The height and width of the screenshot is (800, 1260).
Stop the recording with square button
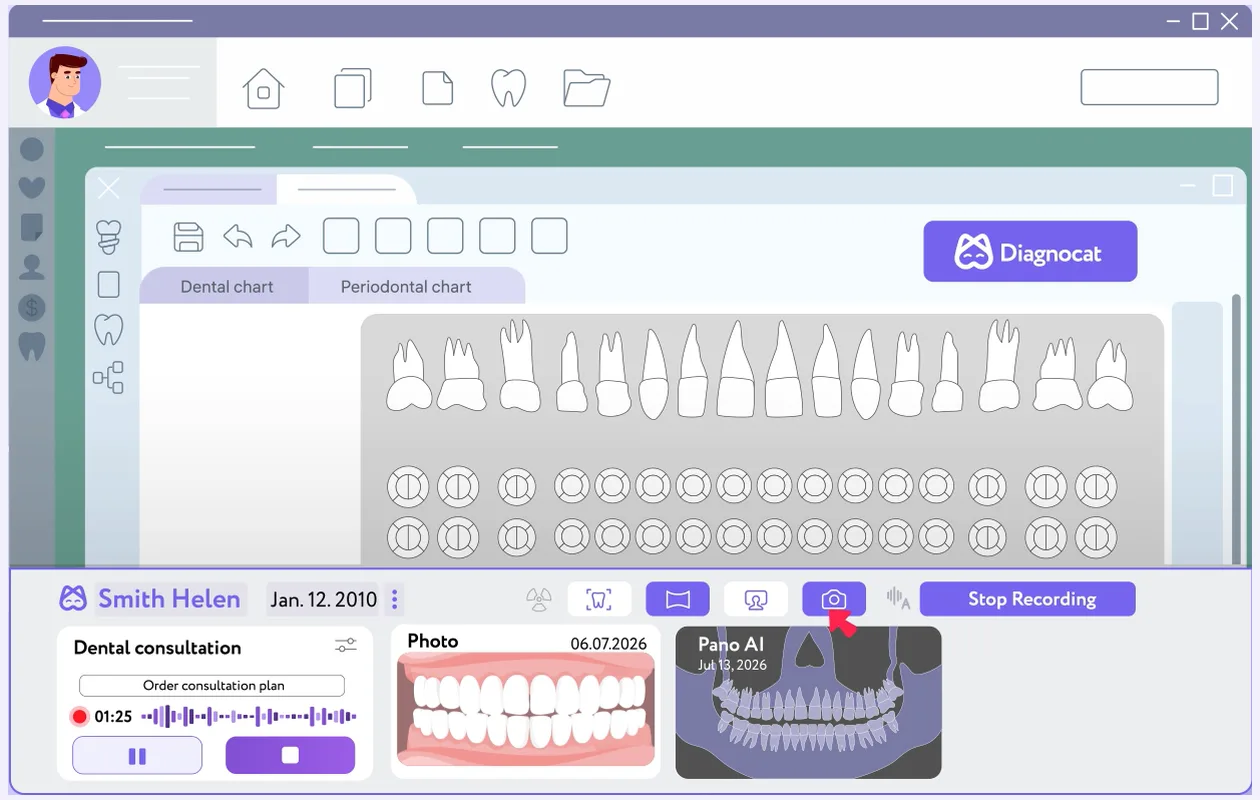click(290, 755)
